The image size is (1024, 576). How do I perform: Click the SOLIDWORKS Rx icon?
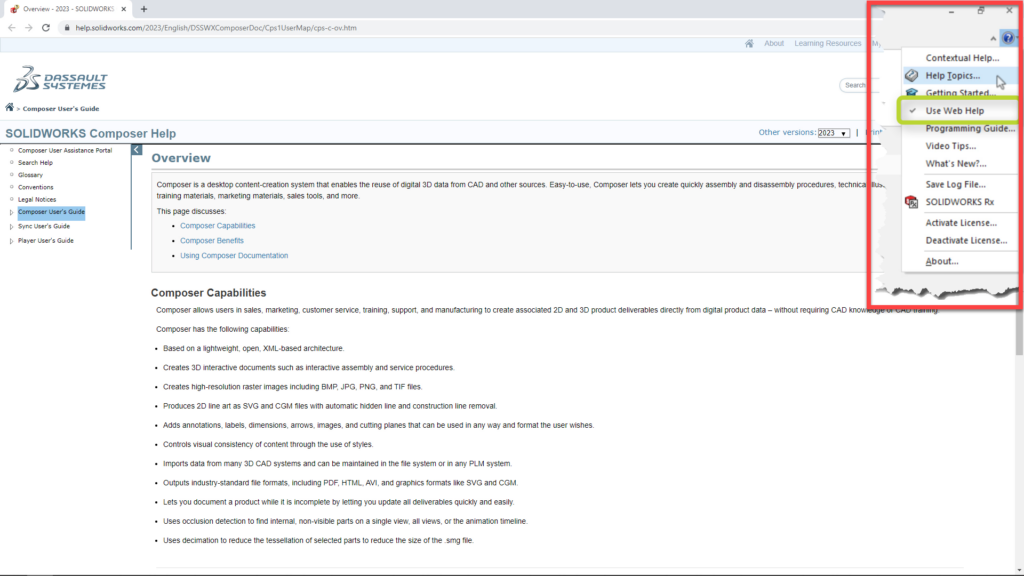911,202
